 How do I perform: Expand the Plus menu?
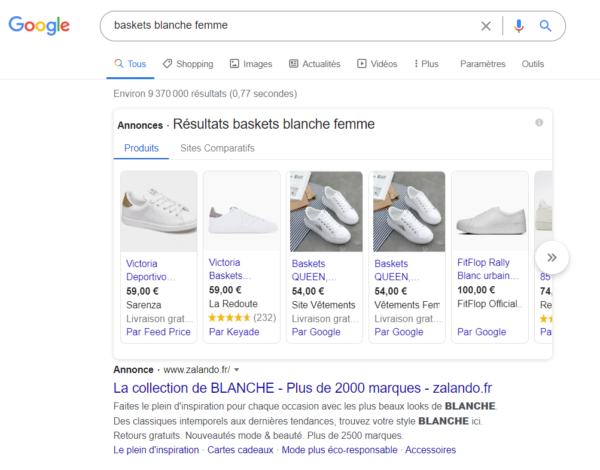click(427, 64)
